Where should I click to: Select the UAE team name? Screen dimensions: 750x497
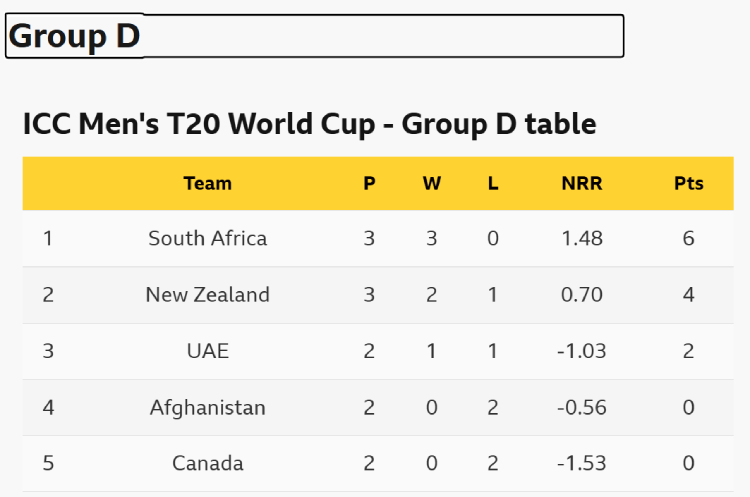208,351
